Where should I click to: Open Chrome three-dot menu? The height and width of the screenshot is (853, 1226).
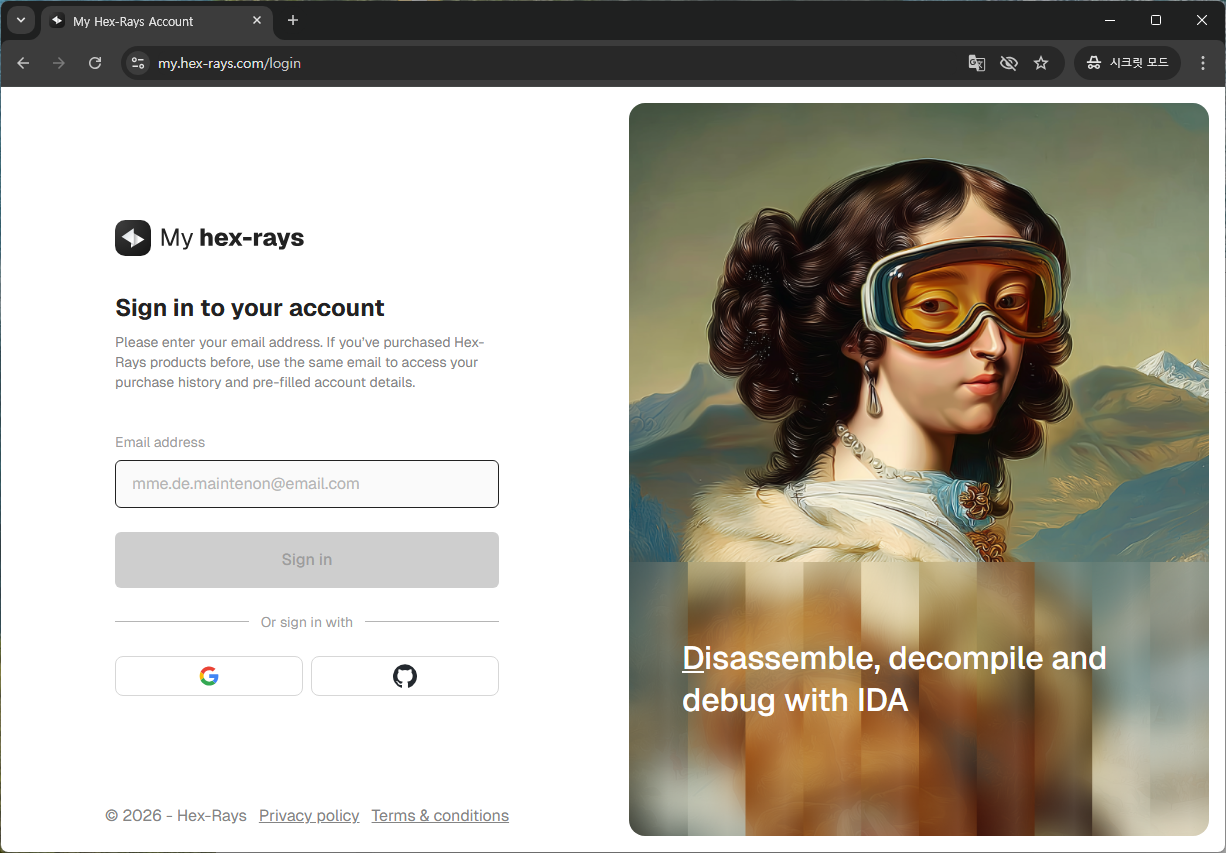click(x=1203, y=63)
